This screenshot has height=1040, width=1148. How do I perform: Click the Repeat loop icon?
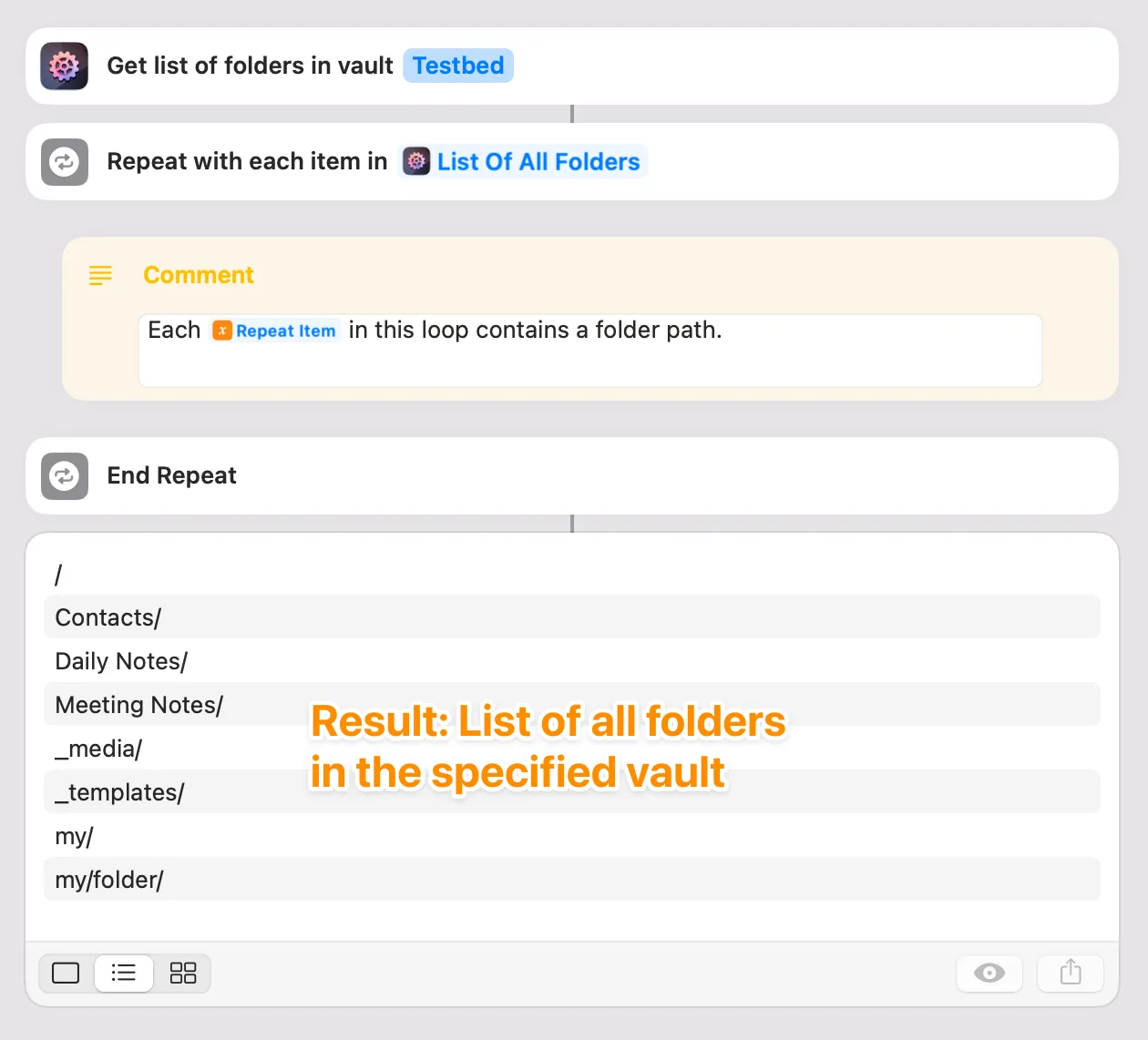pyautogui.click(x=64, y=162)
